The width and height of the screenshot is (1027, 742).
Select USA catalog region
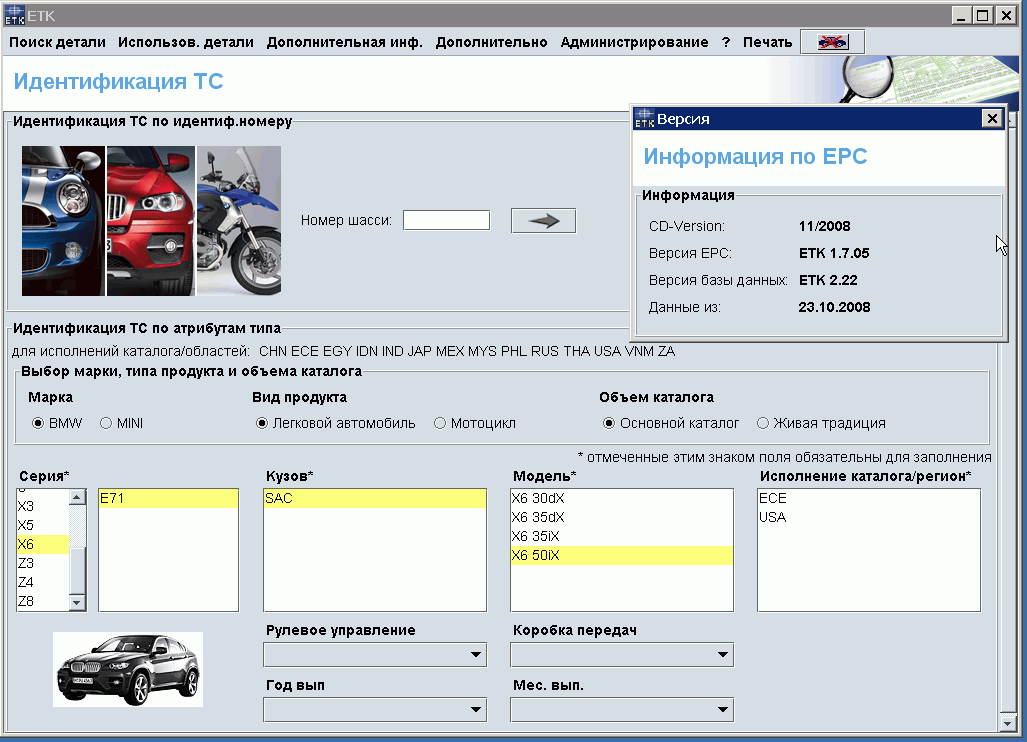[868, 517]
